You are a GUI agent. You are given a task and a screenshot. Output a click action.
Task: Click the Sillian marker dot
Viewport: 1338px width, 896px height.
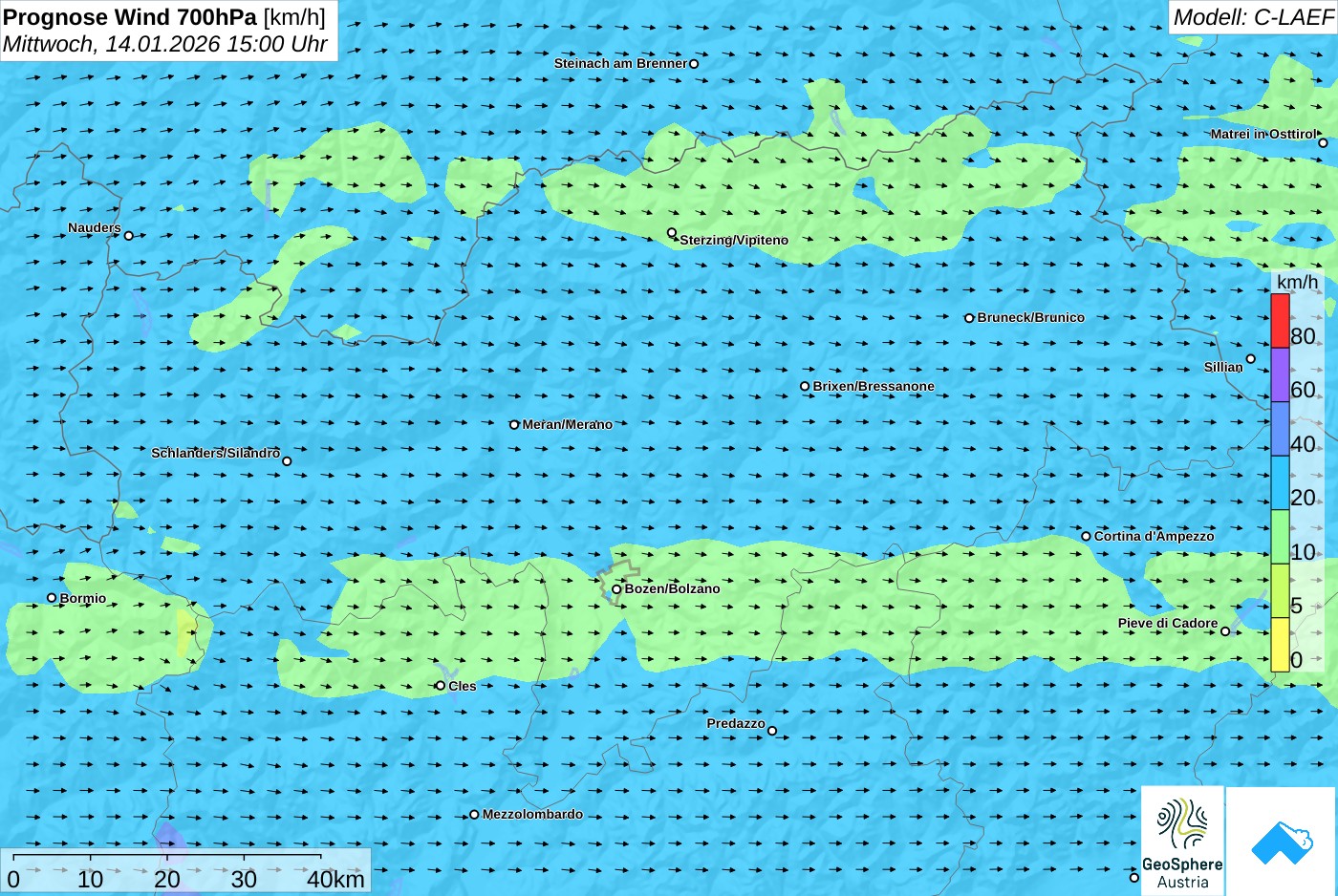coord(1250,359)
